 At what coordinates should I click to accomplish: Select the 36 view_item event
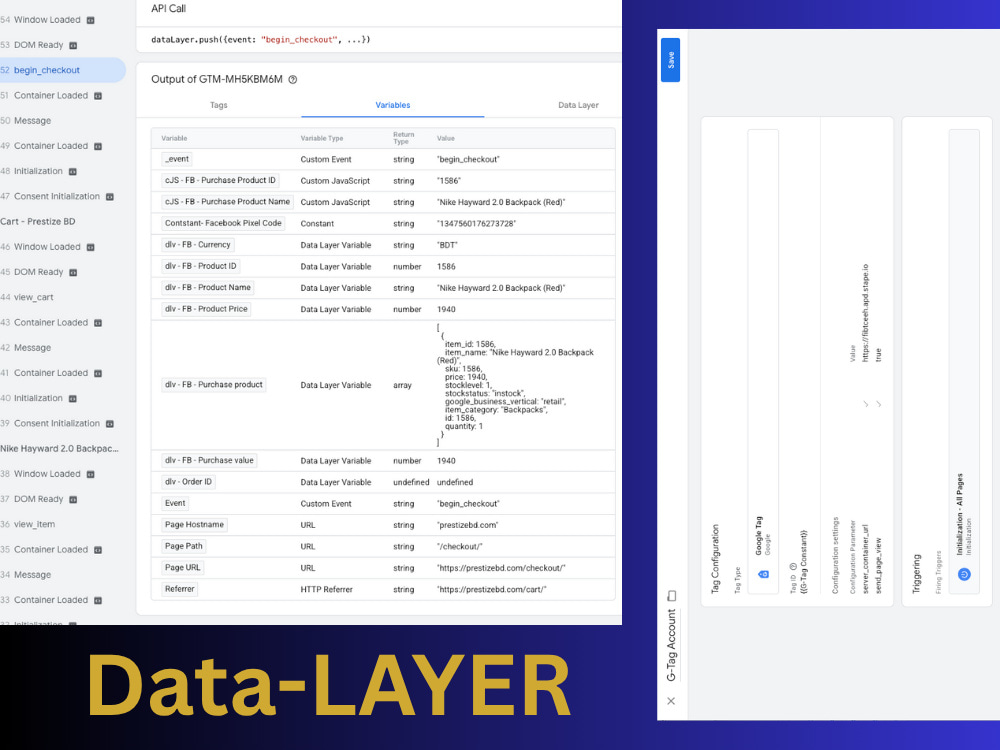pos(27,524)
